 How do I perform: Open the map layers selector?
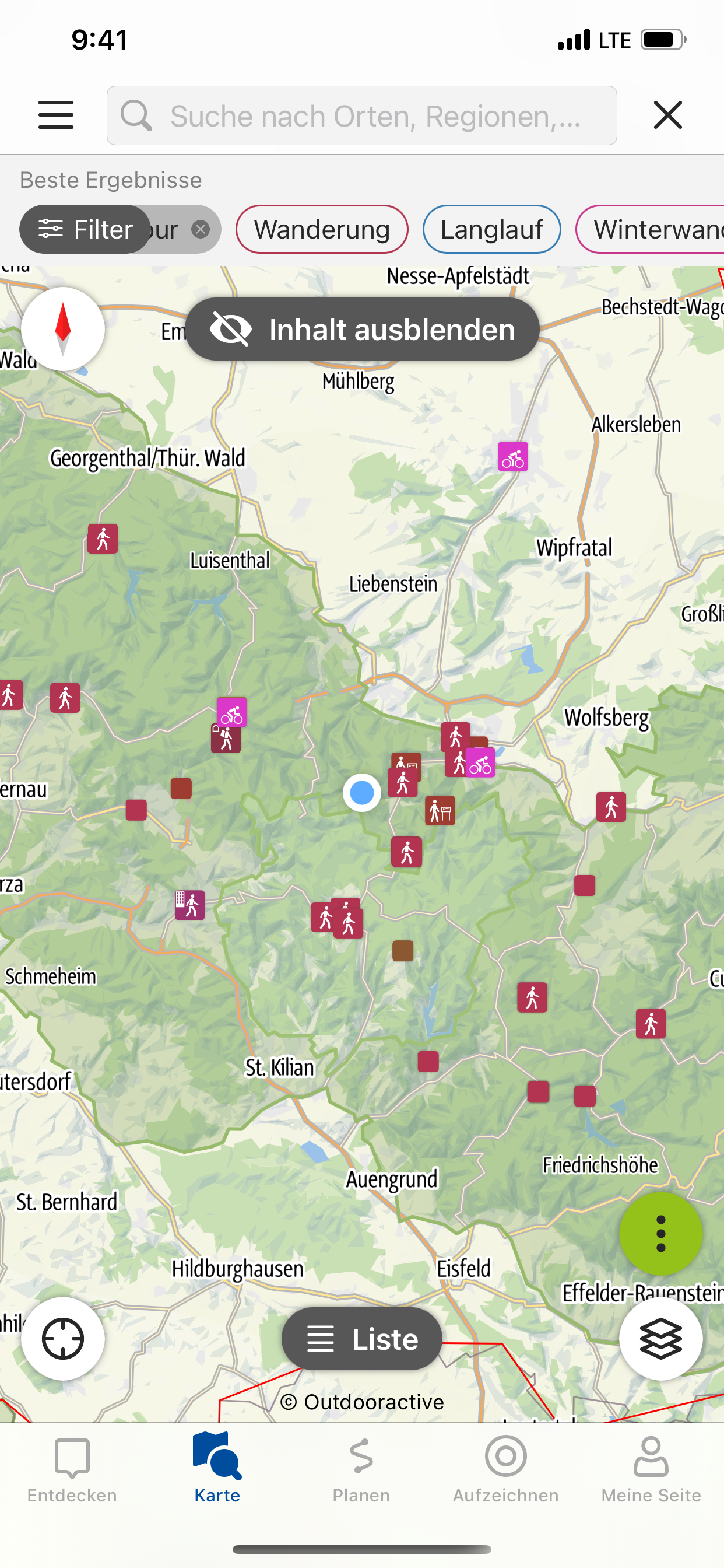660,1339
